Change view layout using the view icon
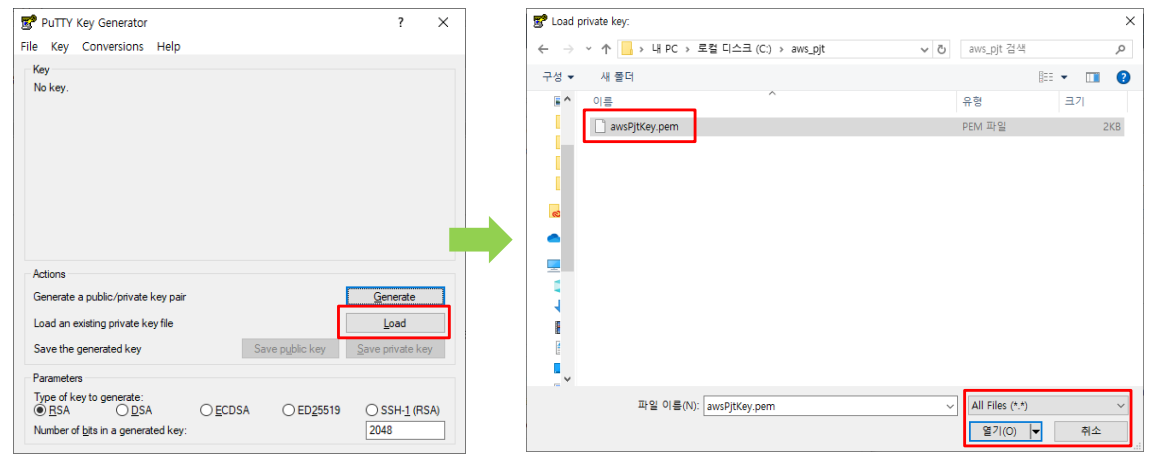This screenshot has height=468, width=1157. [x=1045, y=77]
